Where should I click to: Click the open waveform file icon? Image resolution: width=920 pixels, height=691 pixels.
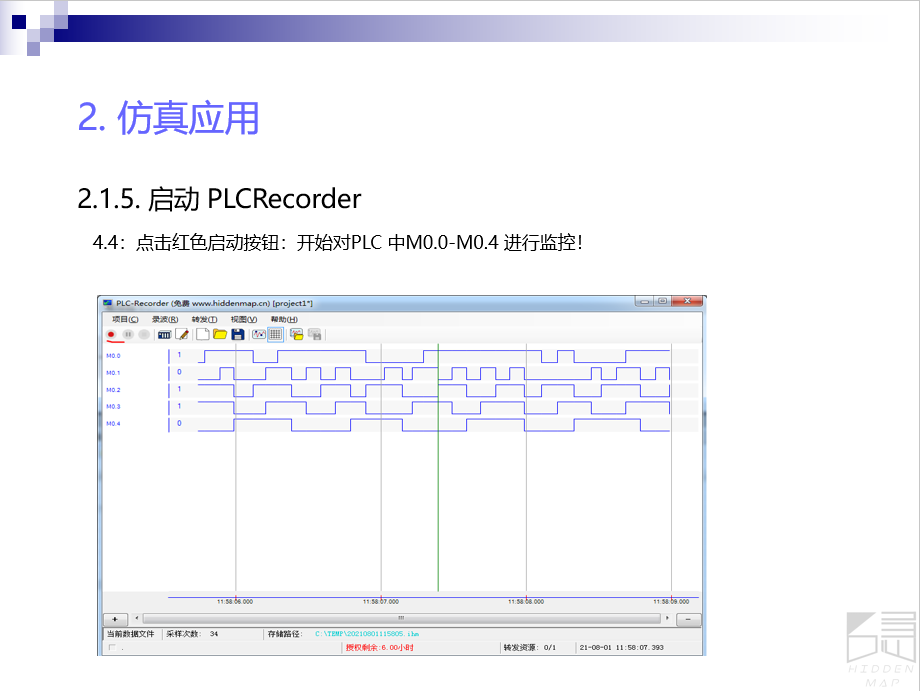(x=297, y=334)
